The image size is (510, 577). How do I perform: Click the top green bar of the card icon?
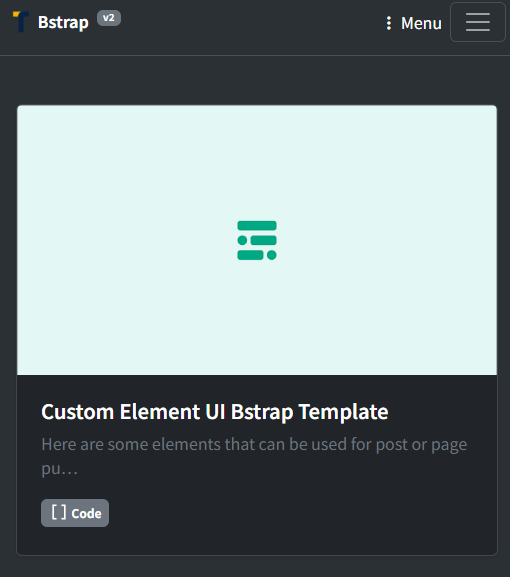tap(257, 226)
